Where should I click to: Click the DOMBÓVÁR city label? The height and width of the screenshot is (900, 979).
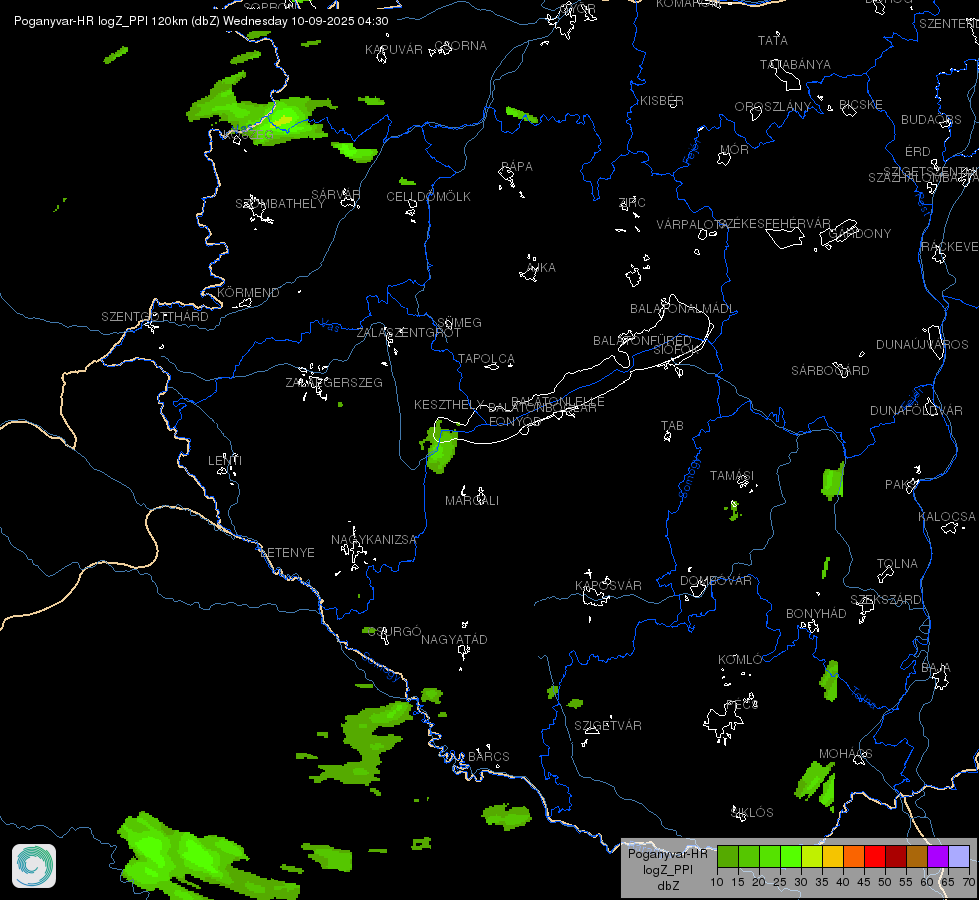(x=716, y=580)
